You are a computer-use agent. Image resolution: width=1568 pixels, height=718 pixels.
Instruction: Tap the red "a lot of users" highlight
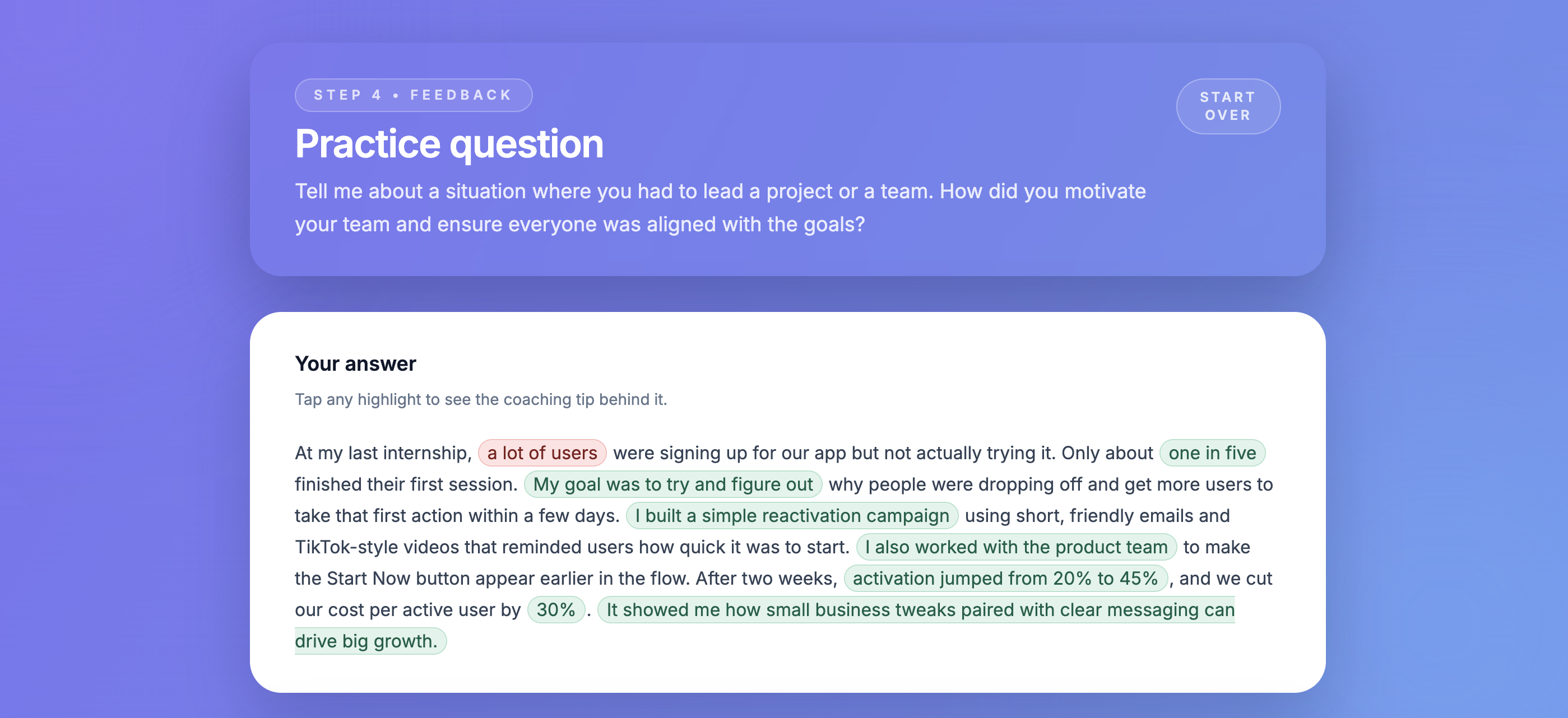click(542, 453)
